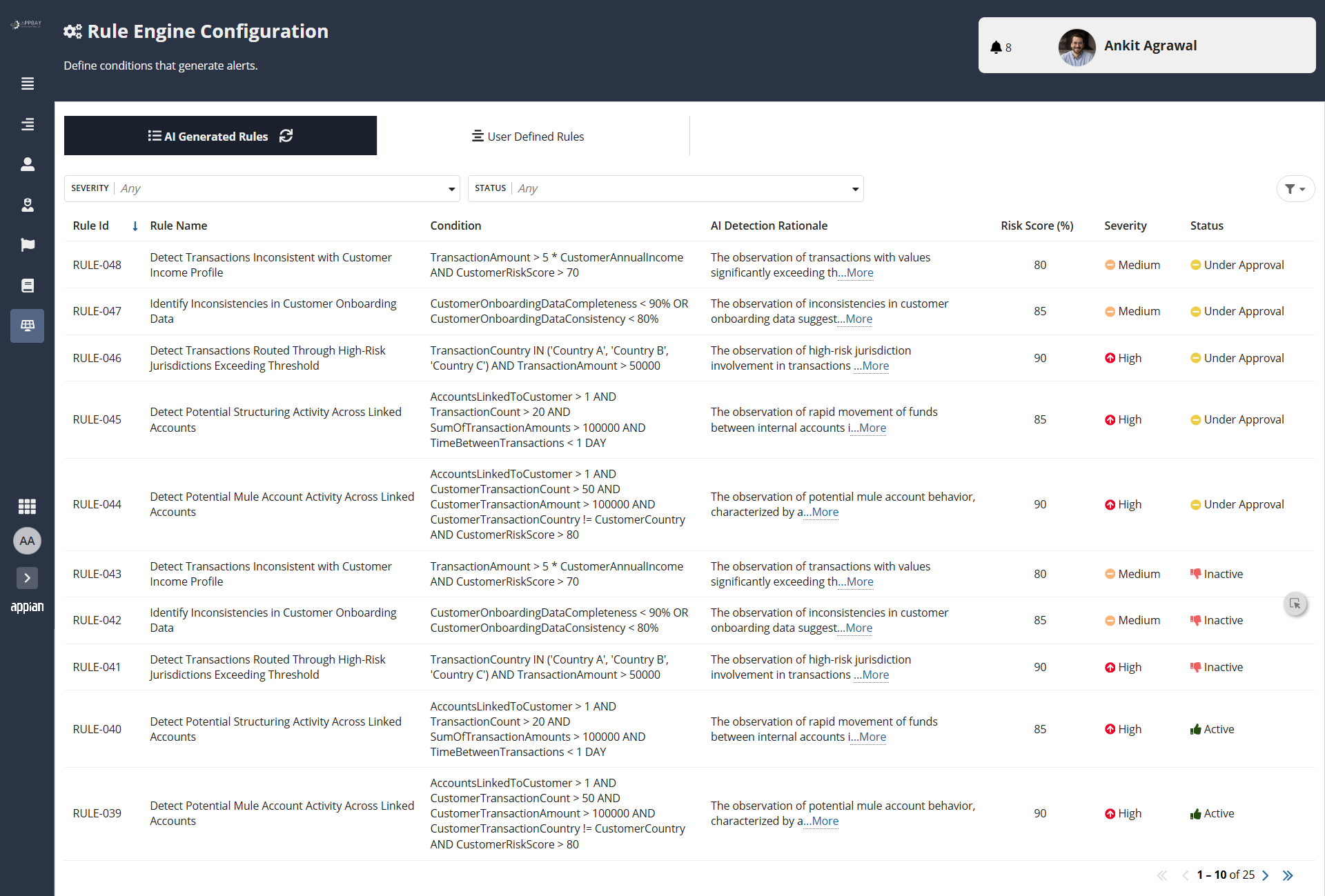Expand the filter funnel dropdown menu
The width and height of the screenshot is (1325, 896).
point(1295,188)
